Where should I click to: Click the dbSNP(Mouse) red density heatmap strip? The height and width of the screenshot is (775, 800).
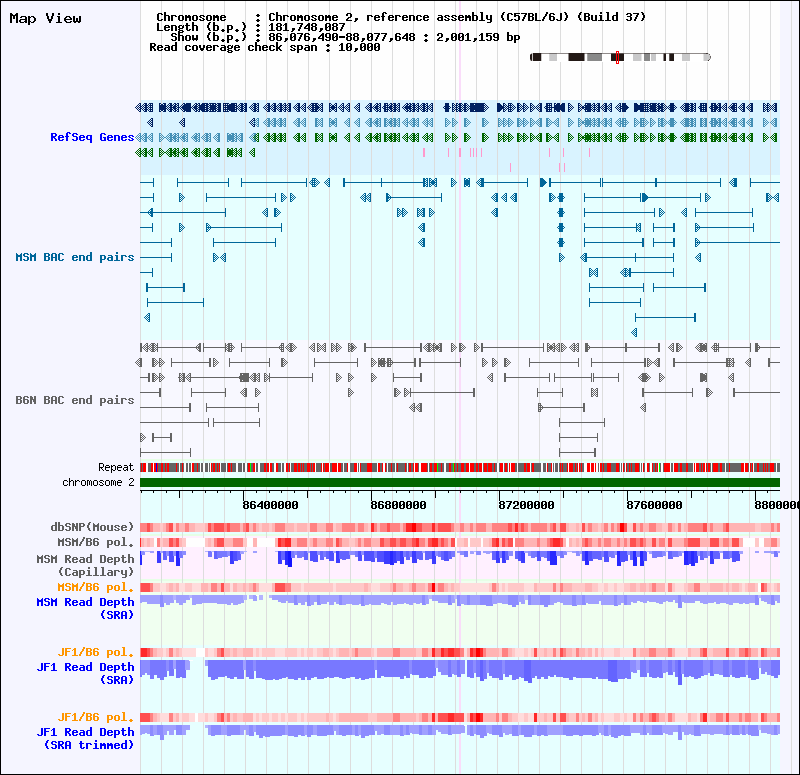tap(459, 527)
